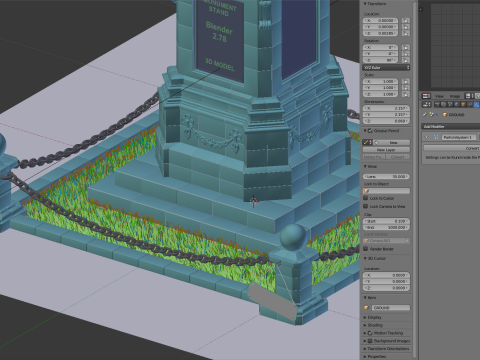Click the Item name field GROUND
480x360 pixels.
[x=390, y=308]
